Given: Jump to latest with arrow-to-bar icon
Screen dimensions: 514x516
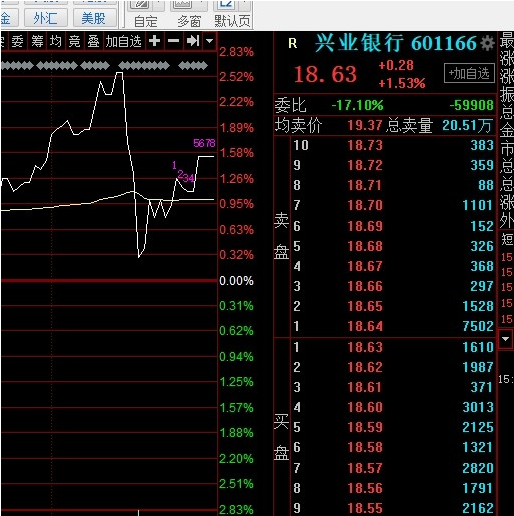Looking at the screenshot, I should pos(193,41).
